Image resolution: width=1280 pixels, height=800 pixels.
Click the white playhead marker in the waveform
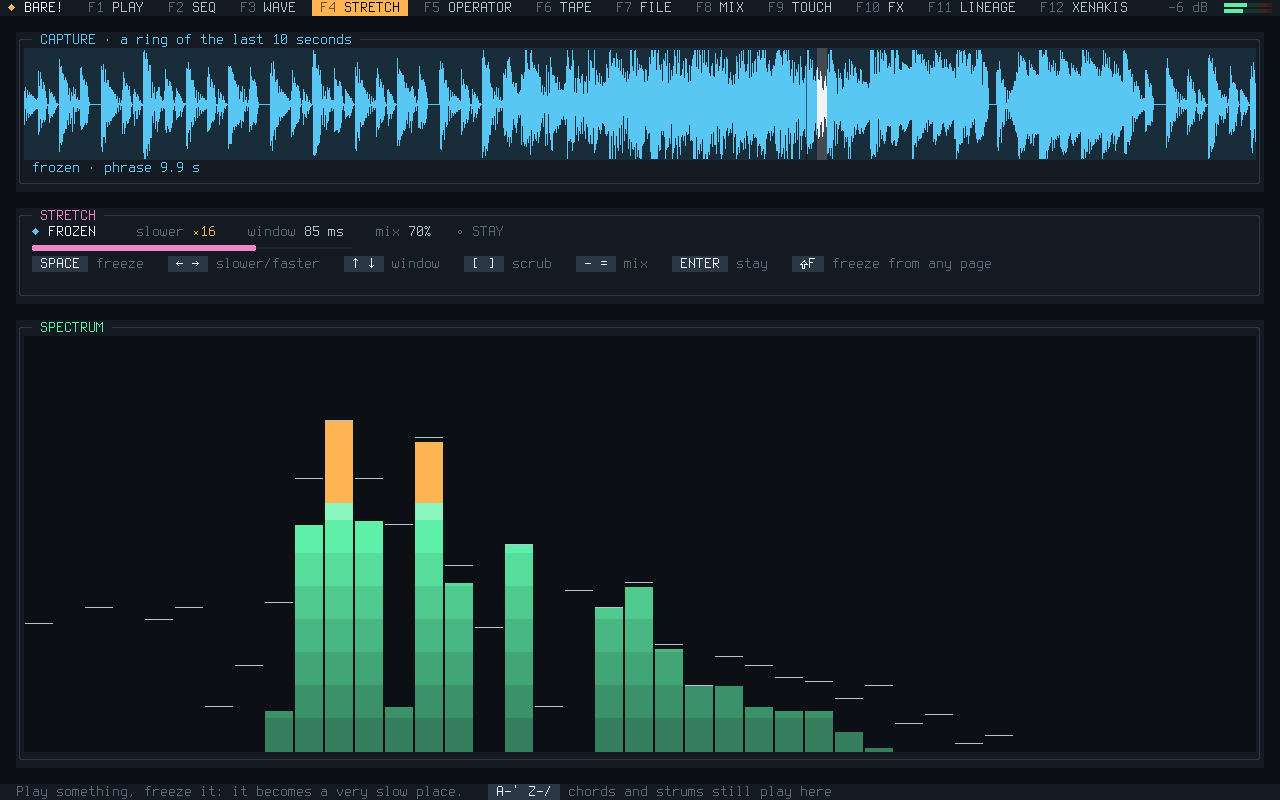tap(822, 104)
